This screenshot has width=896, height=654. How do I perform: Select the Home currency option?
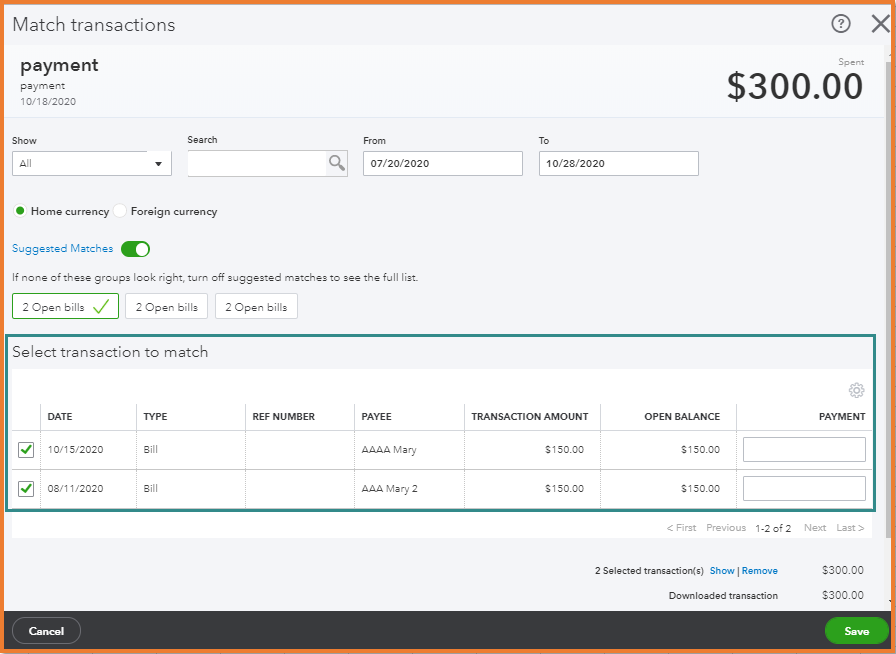coord(19,211)
